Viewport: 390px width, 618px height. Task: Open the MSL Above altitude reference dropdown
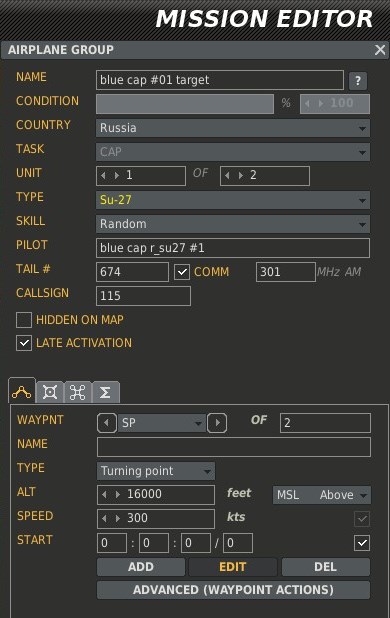[x=321, y=495]
